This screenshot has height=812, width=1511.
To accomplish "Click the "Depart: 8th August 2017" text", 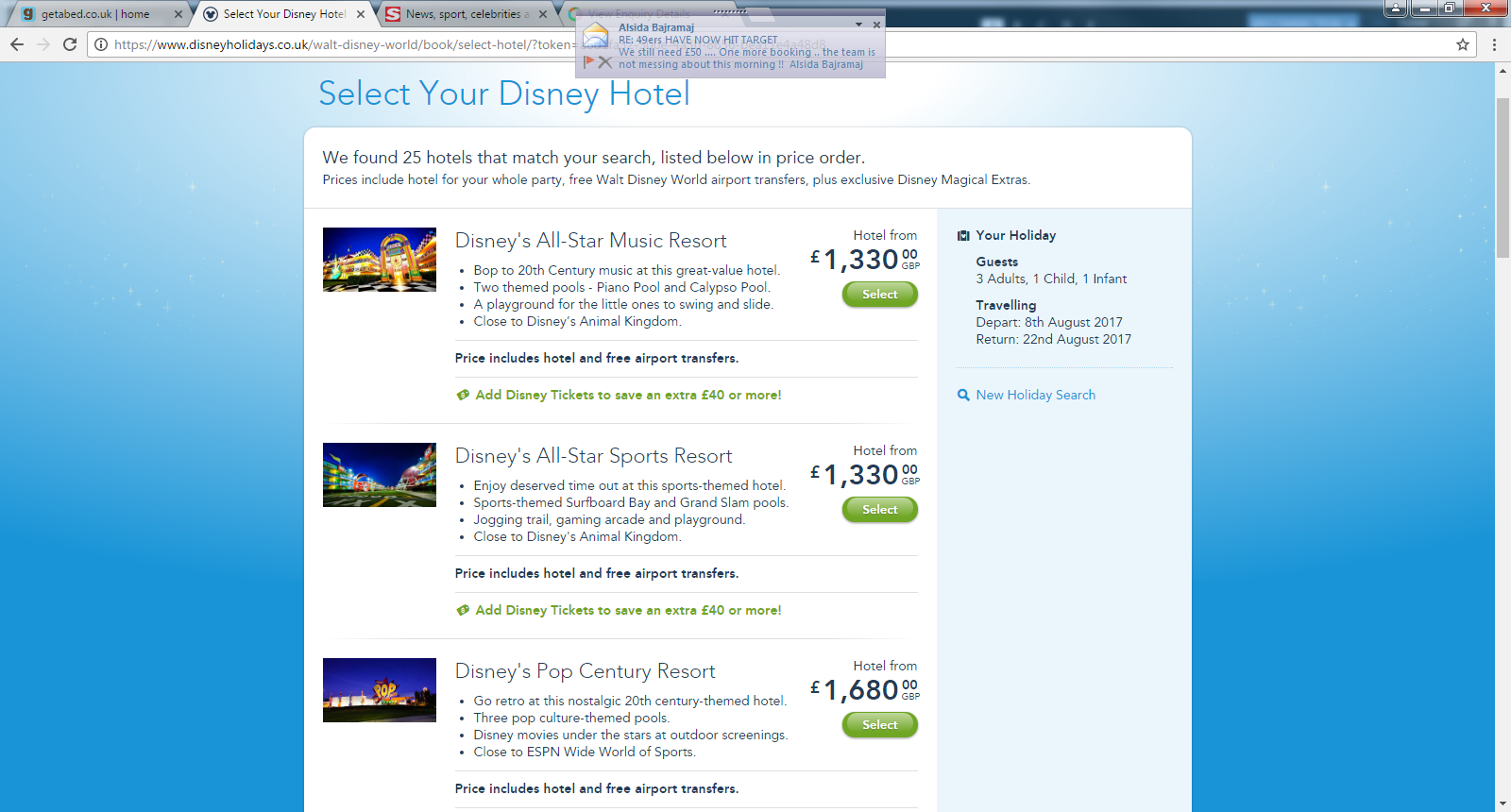I will (1049, 322).
